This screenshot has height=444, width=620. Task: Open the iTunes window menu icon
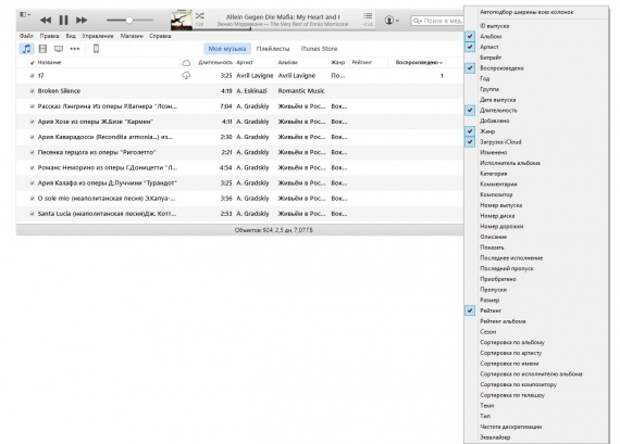[x=25, y=15]
